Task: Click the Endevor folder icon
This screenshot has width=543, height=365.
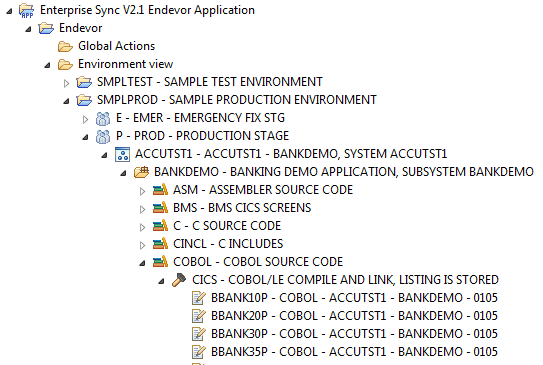Action: coord(46,28)
